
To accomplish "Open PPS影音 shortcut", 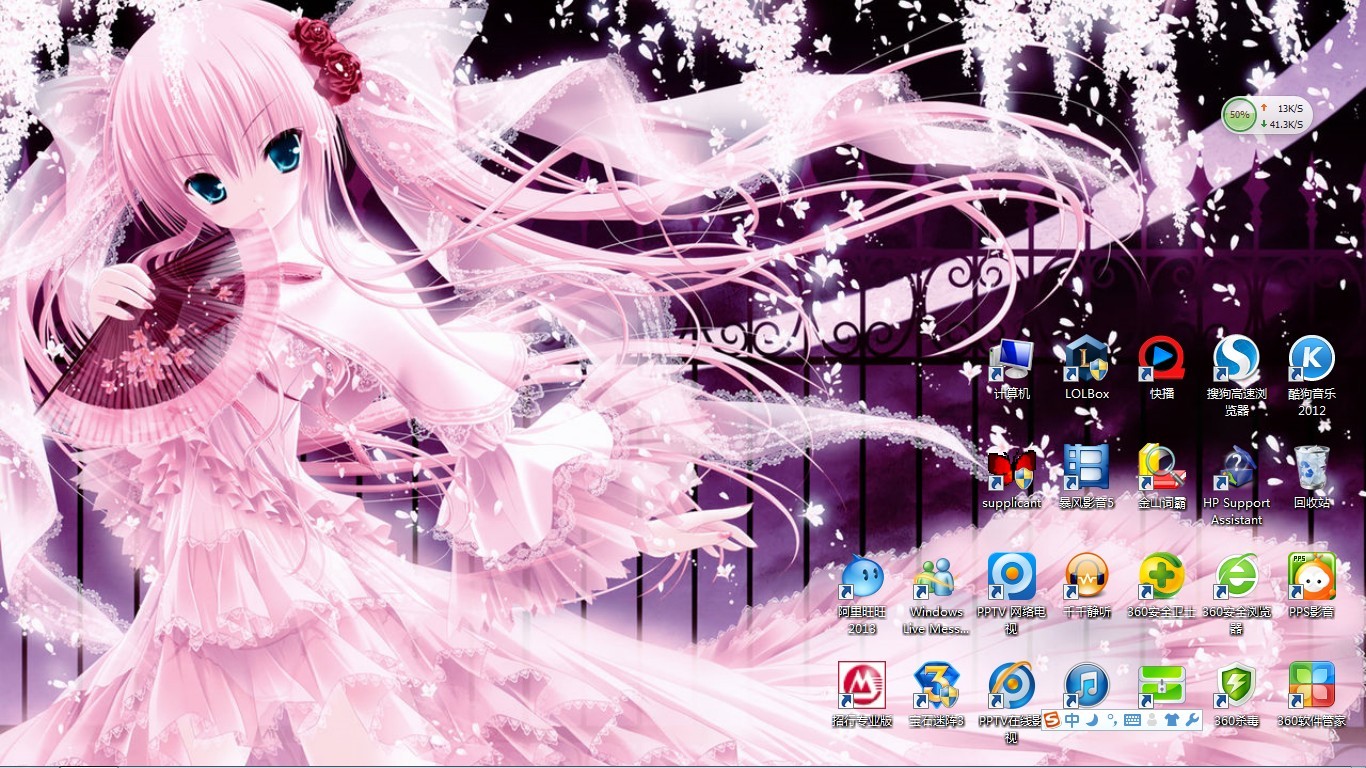I will (x=1311, y=587).
